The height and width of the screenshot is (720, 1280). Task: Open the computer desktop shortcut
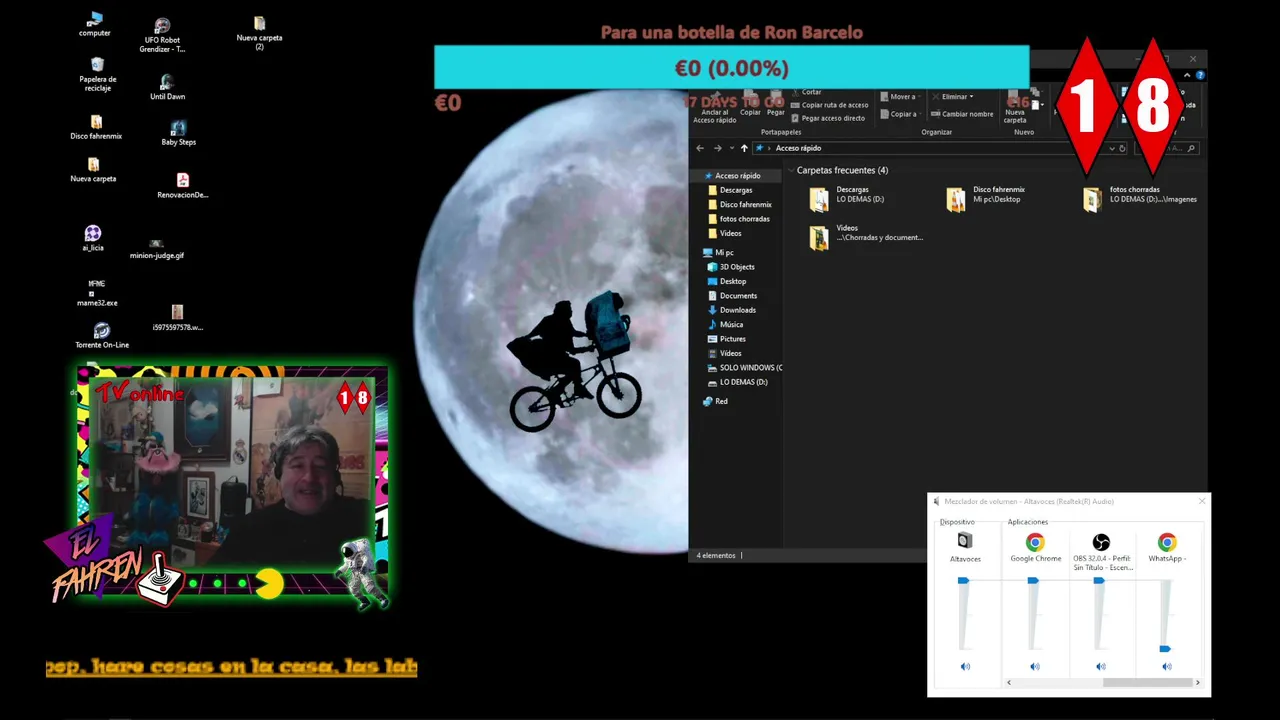pyautogui.click(x=95, y=24)
